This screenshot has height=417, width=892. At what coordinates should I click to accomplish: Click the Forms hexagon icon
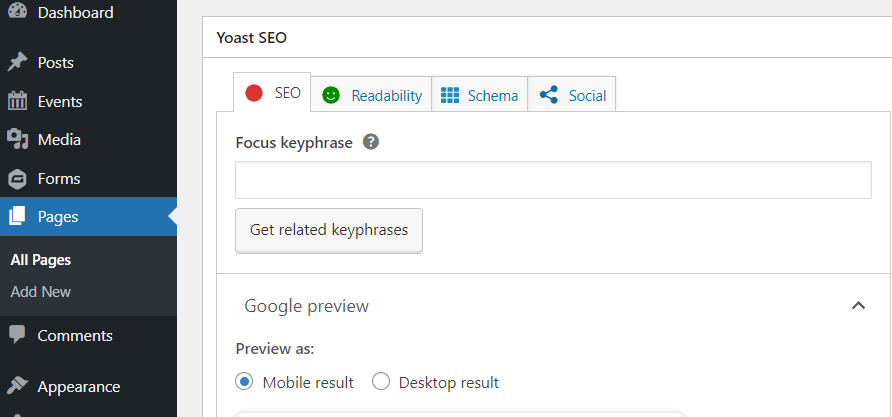(x=18, y=179)
